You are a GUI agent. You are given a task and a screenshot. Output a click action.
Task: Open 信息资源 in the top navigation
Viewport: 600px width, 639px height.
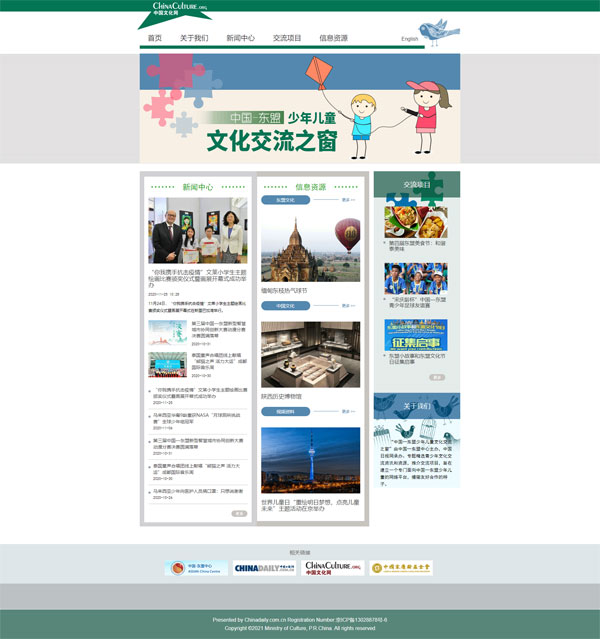333,38
